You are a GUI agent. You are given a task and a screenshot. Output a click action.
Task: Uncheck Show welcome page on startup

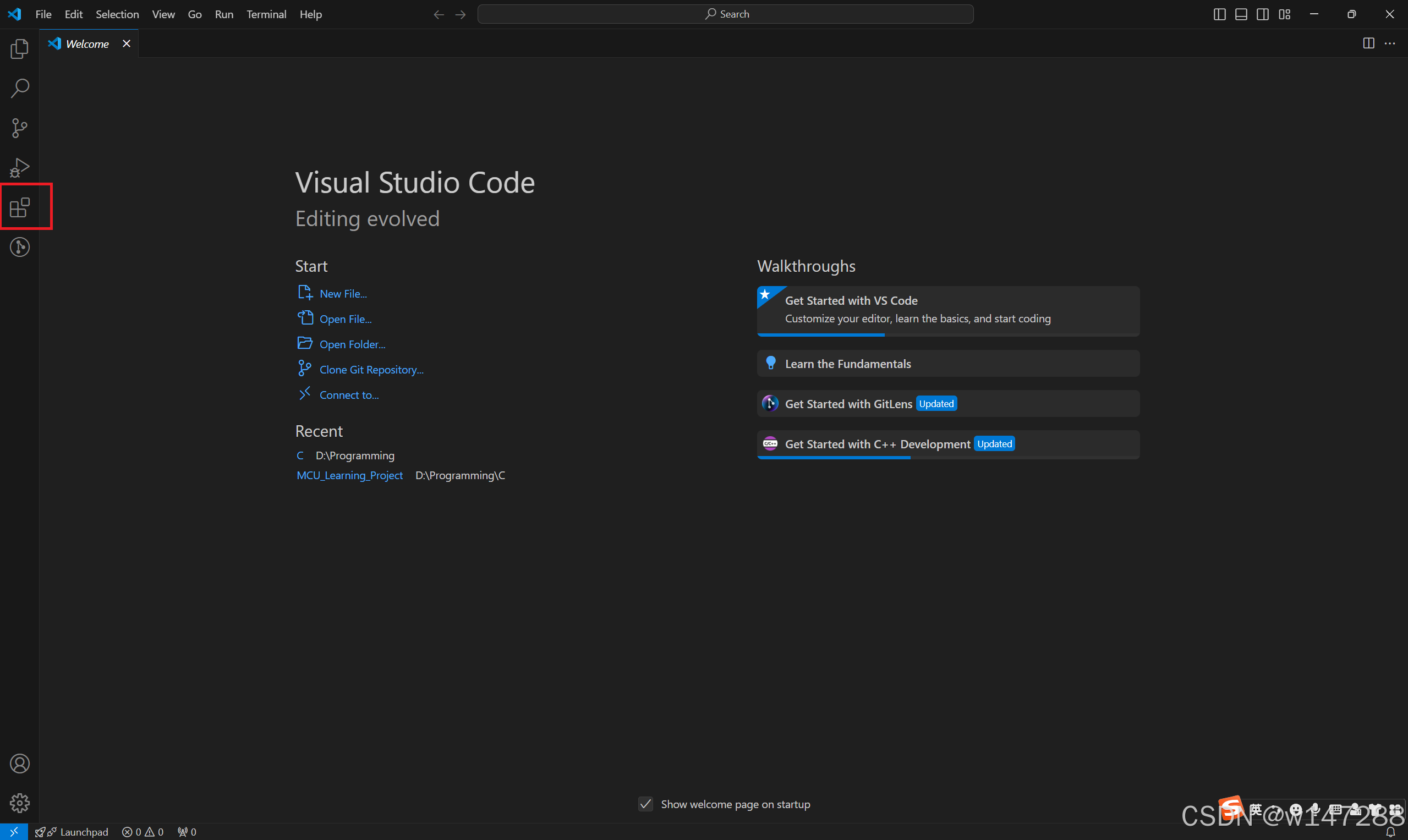click(x=645, y=804)
